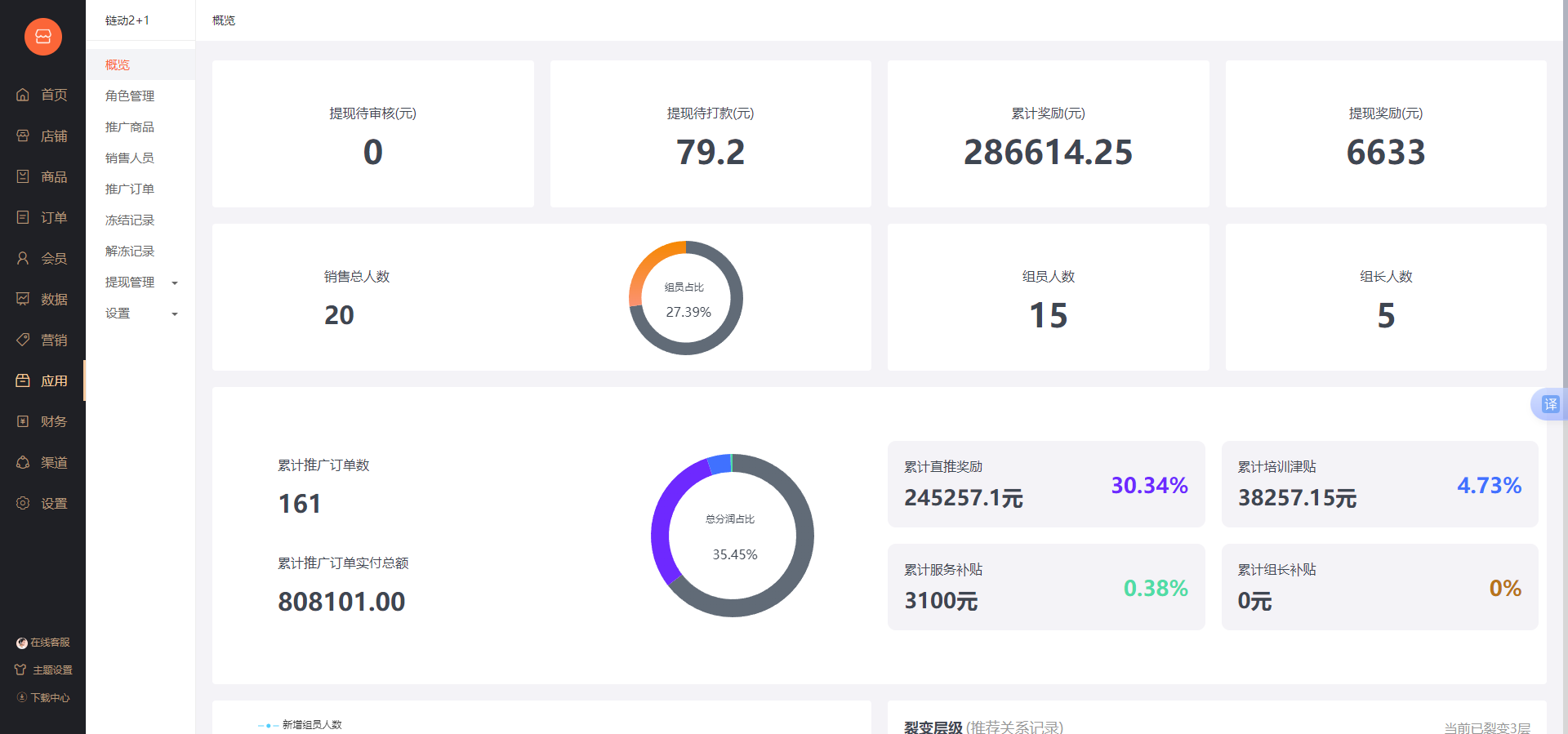
Task: Open the 财务 finance icon
Action: pyautogui.click(x=23, y=421)
